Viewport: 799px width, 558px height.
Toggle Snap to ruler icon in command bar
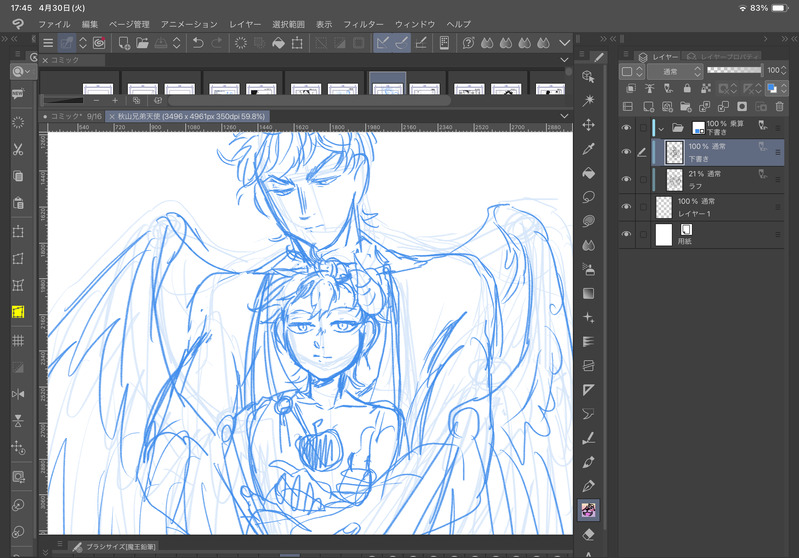pyautogui.click(x=383, y=43)
